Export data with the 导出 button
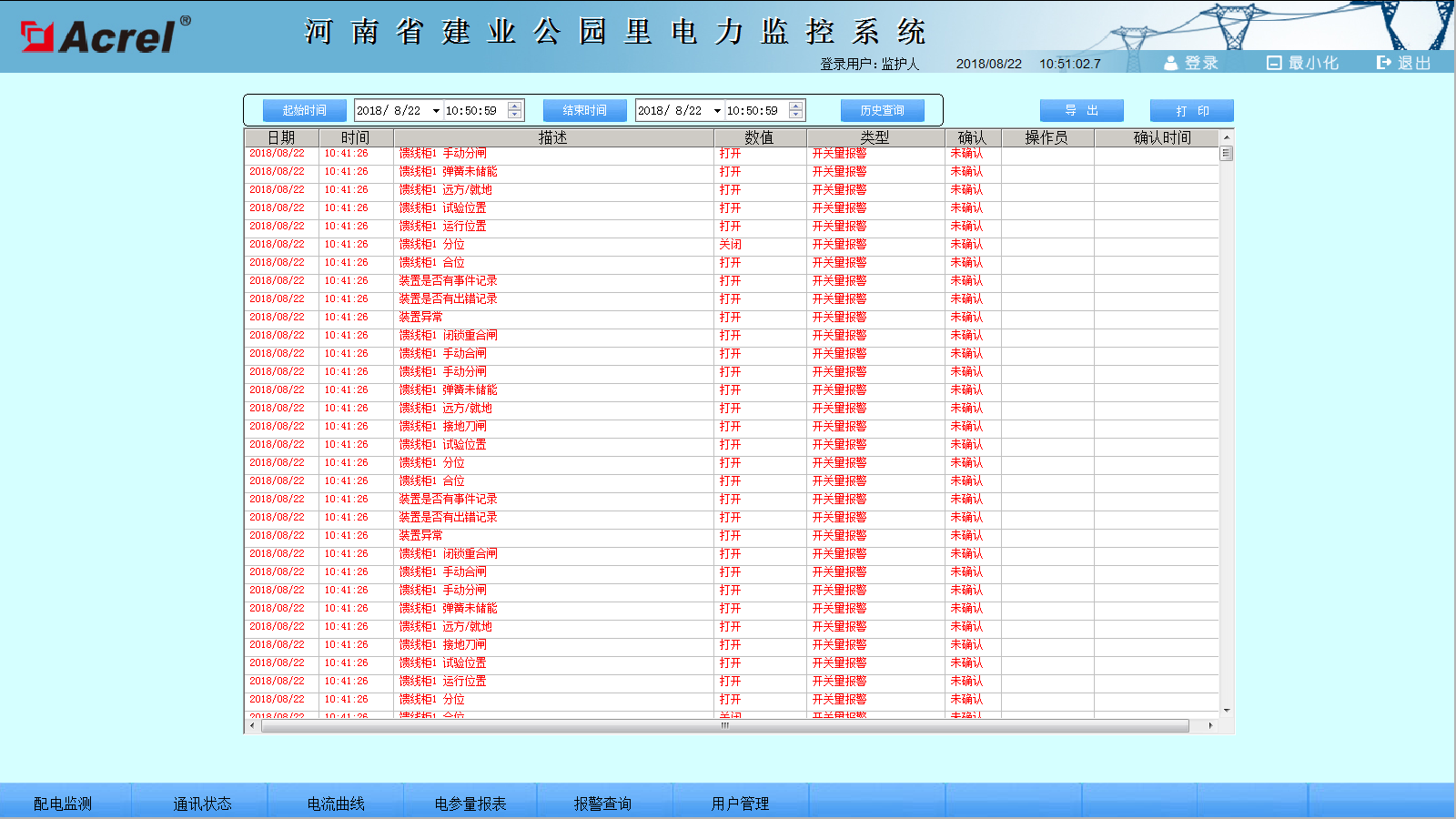1456x819 pixels. (1082, 110)
